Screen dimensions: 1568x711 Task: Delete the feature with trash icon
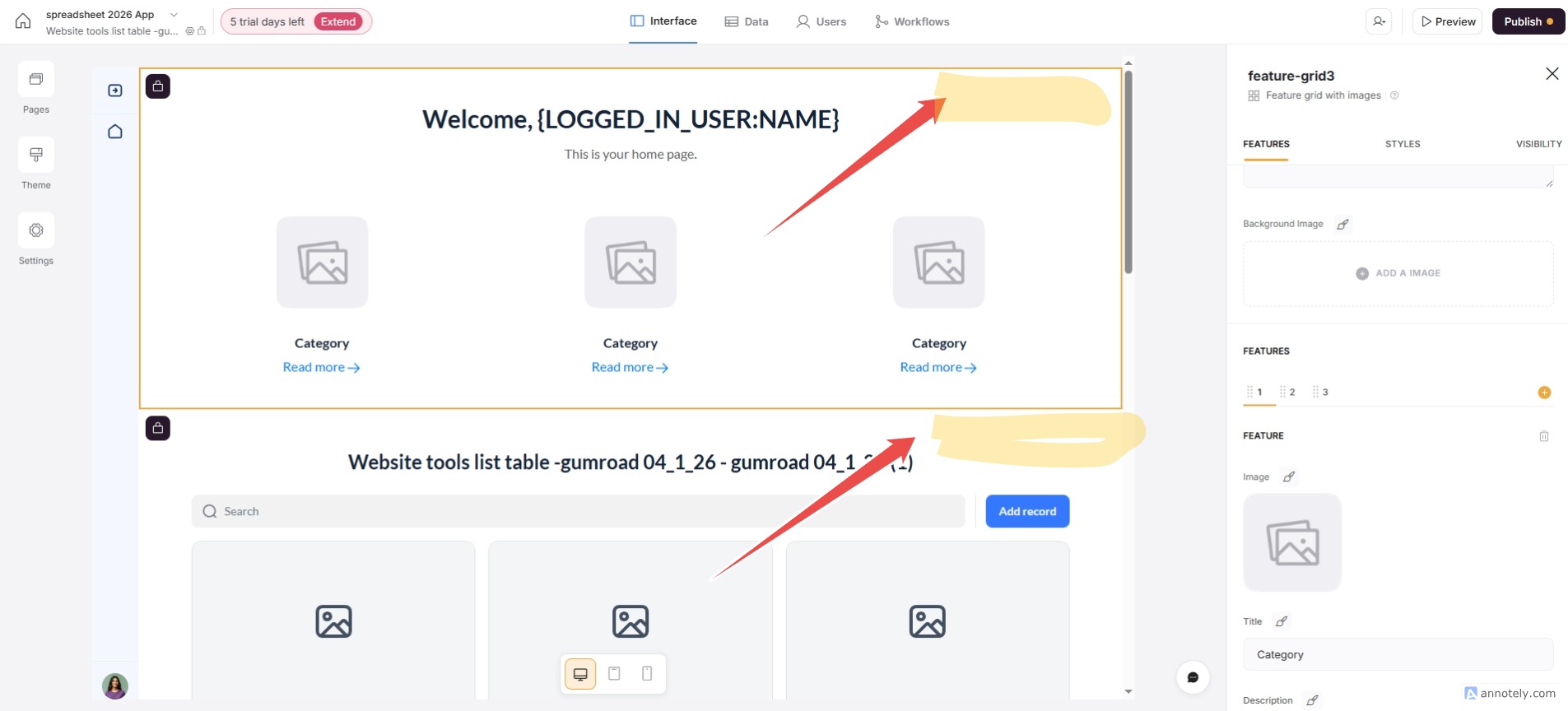click(1544, 436)
